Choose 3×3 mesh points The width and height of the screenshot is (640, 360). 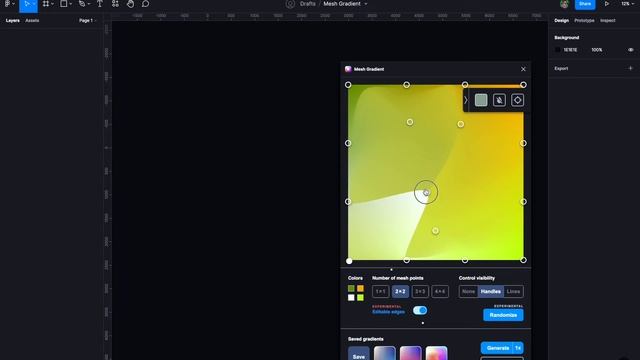point(420,291)
